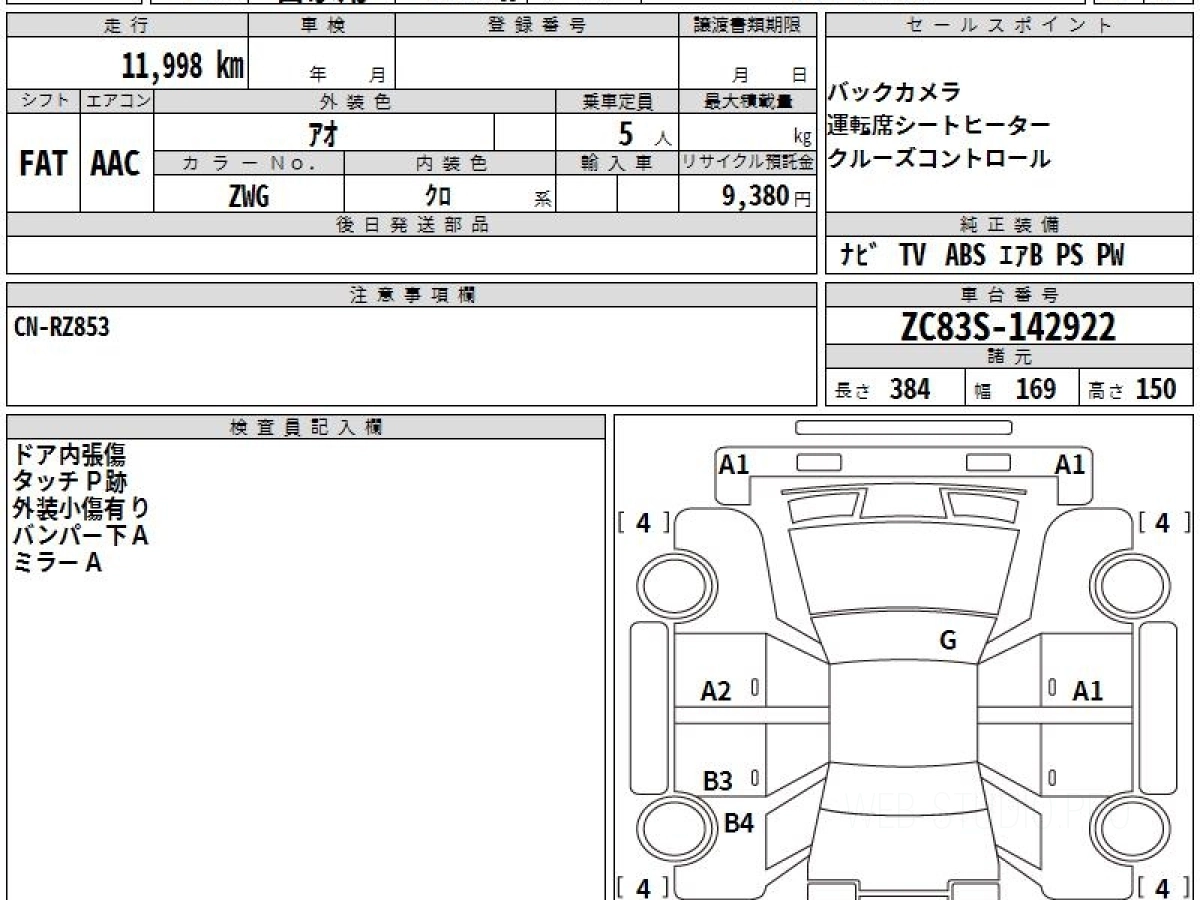1200x900 pixels.
Task: Click the エアB airbag entry
Action: (1021, 256)
